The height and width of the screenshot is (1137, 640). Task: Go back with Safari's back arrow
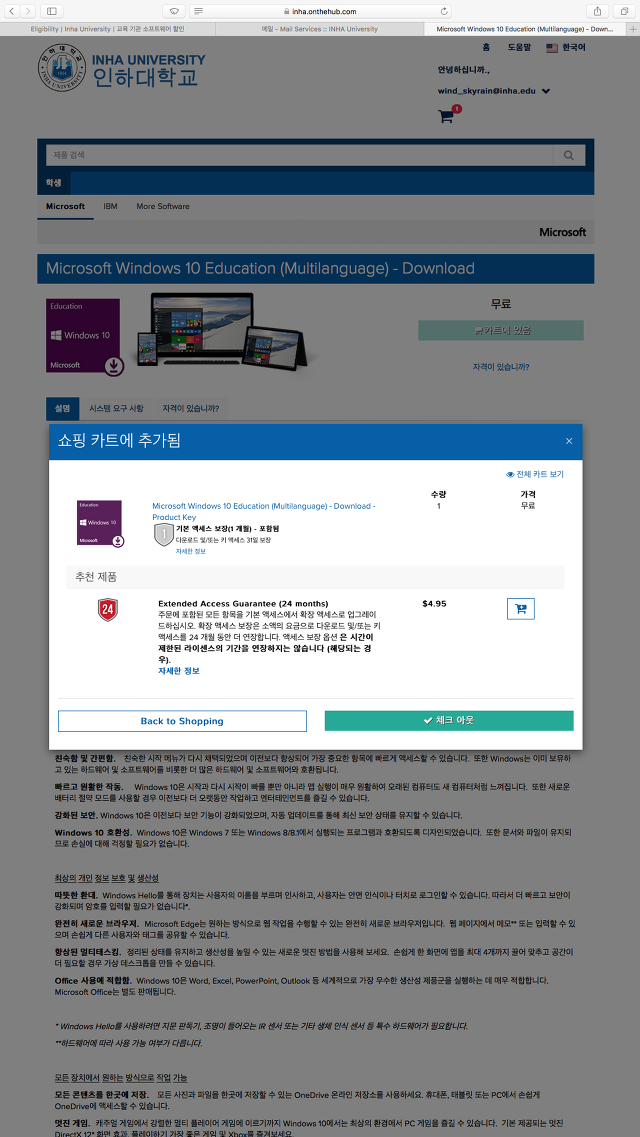(x=12, y=11)
